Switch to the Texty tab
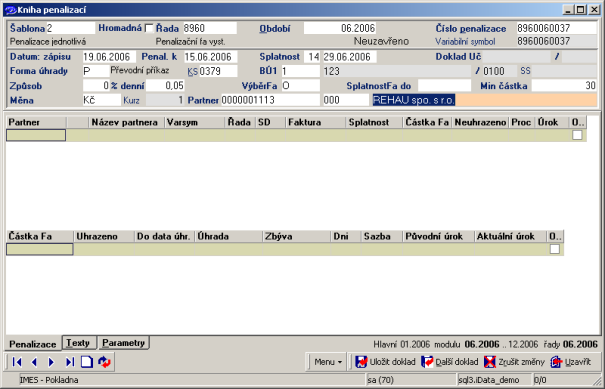 (x=78, y=343)
